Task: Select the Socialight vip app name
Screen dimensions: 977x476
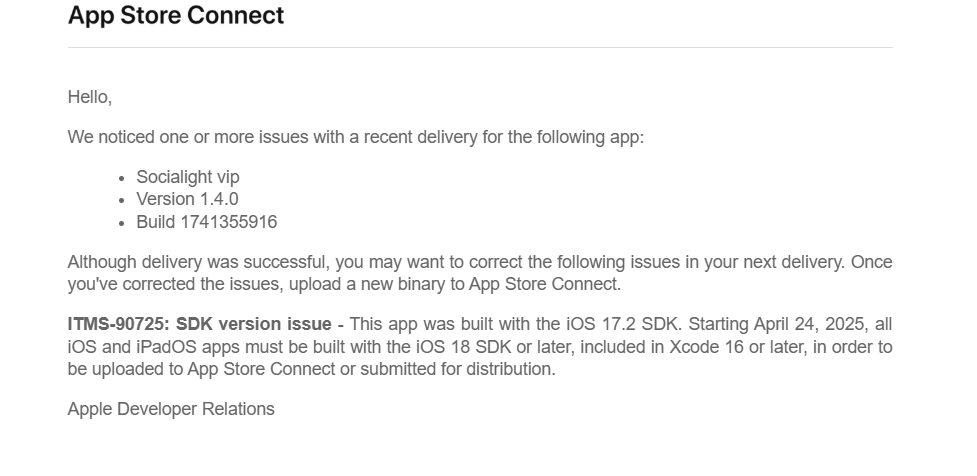Action: [x=188, y=177]
